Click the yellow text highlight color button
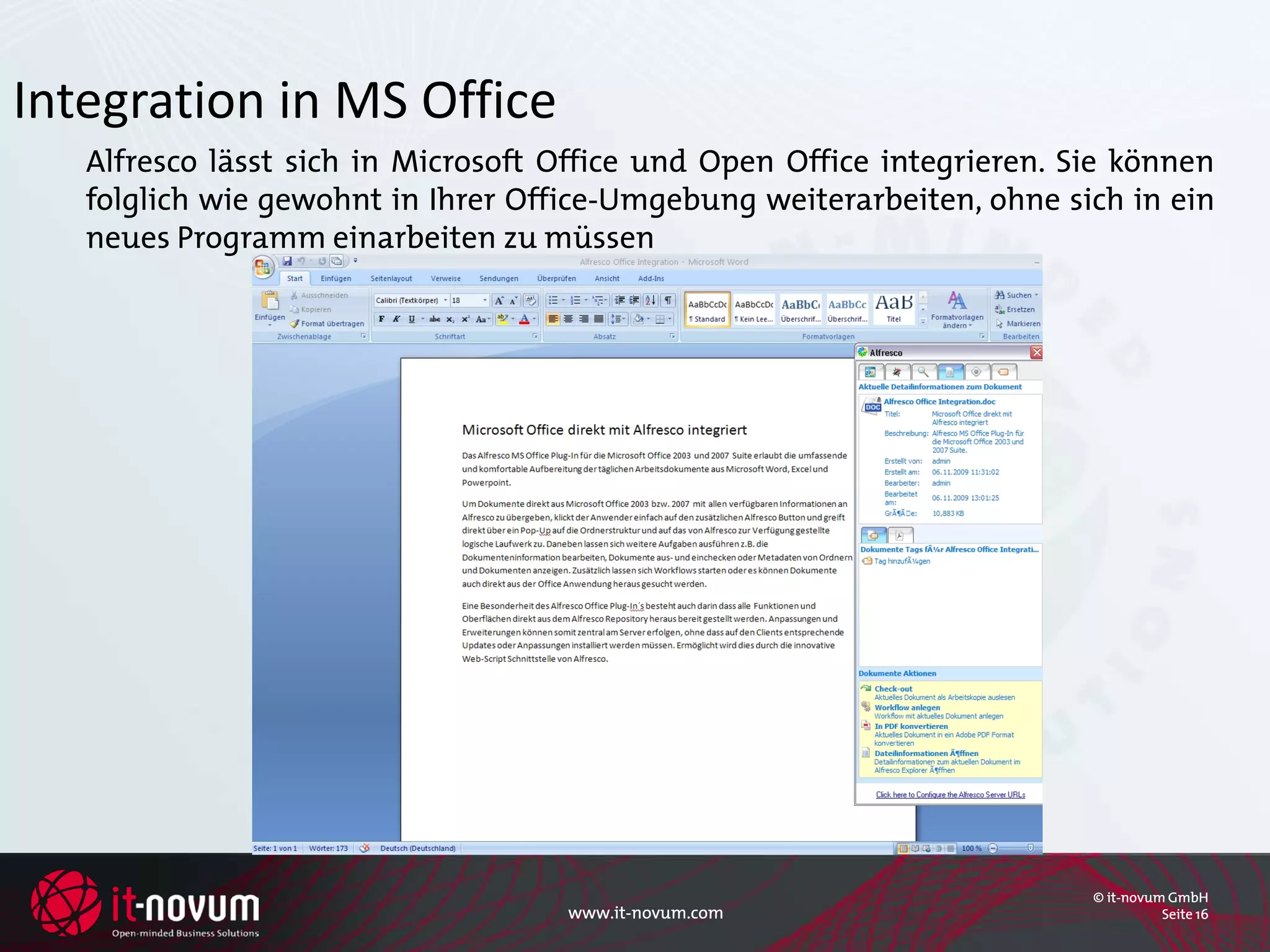 tap(502, 319)
